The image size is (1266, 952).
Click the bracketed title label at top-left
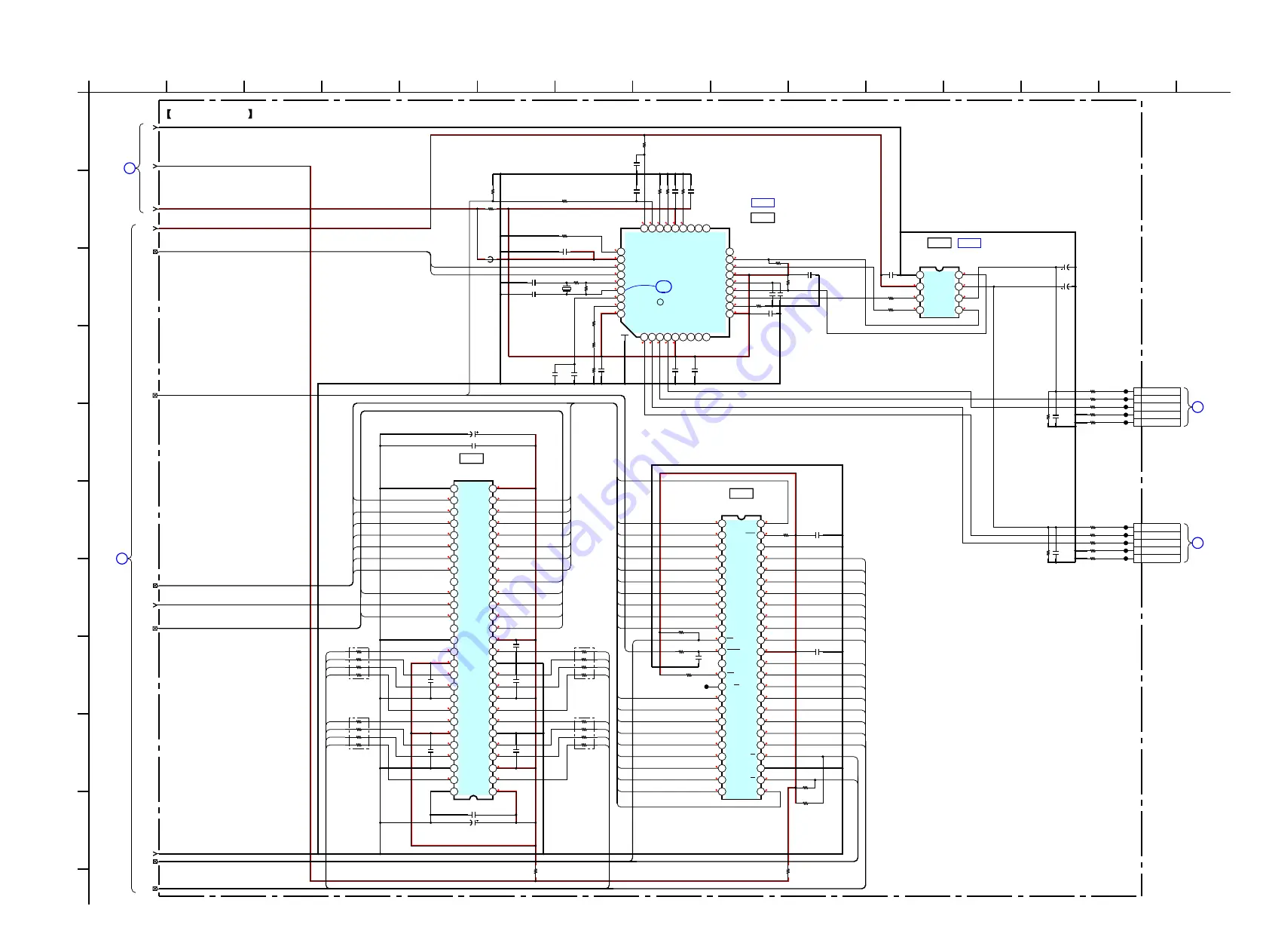click(209, 115)
